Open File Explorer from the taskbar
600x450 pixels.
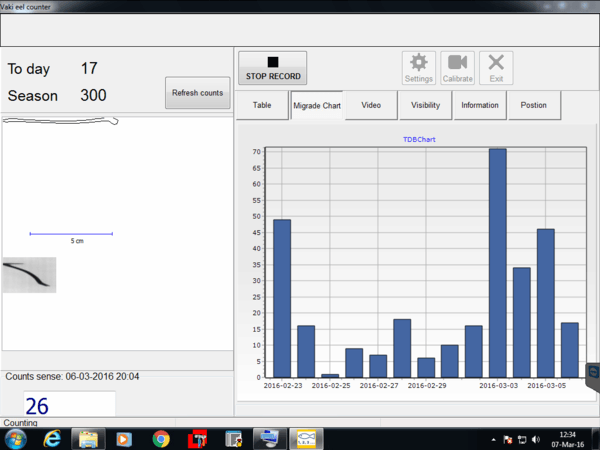coord(88,439)
